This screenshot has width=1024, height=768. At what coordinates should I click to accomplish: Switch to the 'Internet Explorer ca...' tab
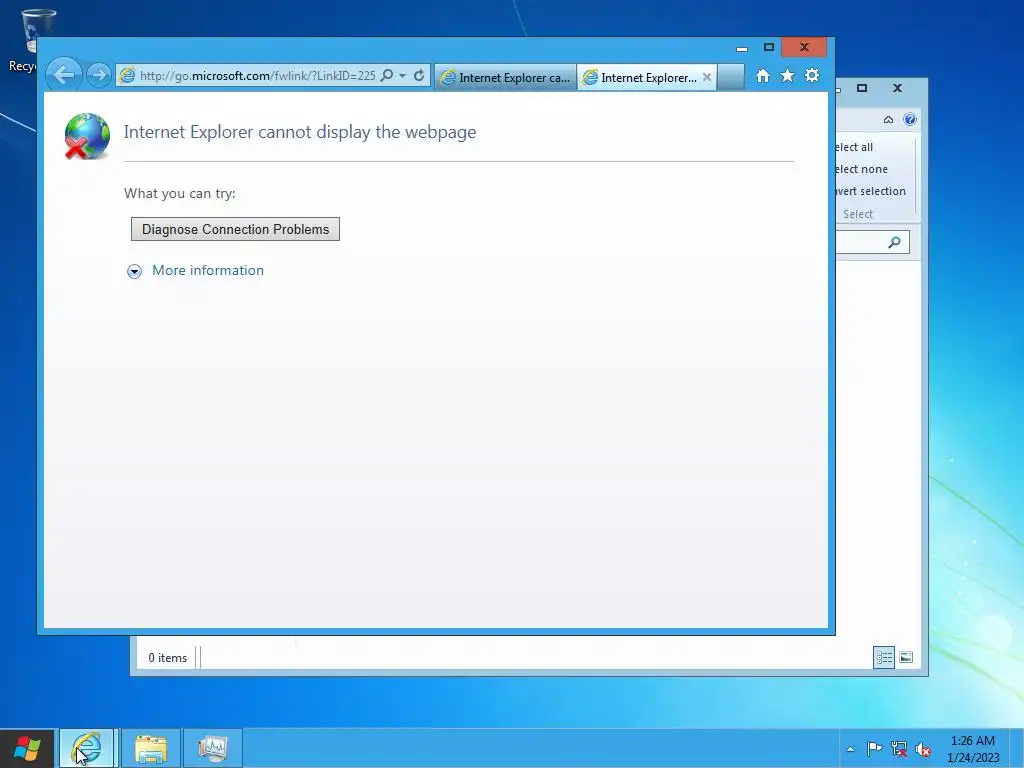coord(505,78)
